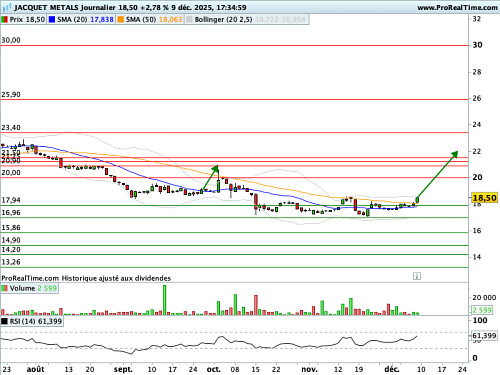Click the 16 price axis value
This screenshot has height=375, width=500.
(477, 231)
